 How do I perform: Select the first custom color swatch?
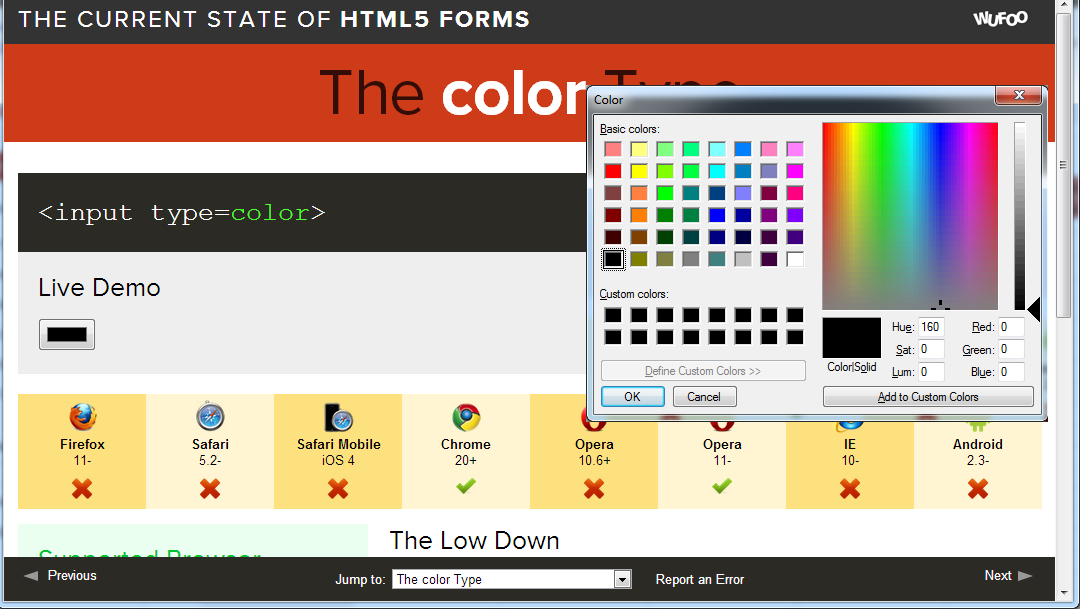(x=613, y=315)
